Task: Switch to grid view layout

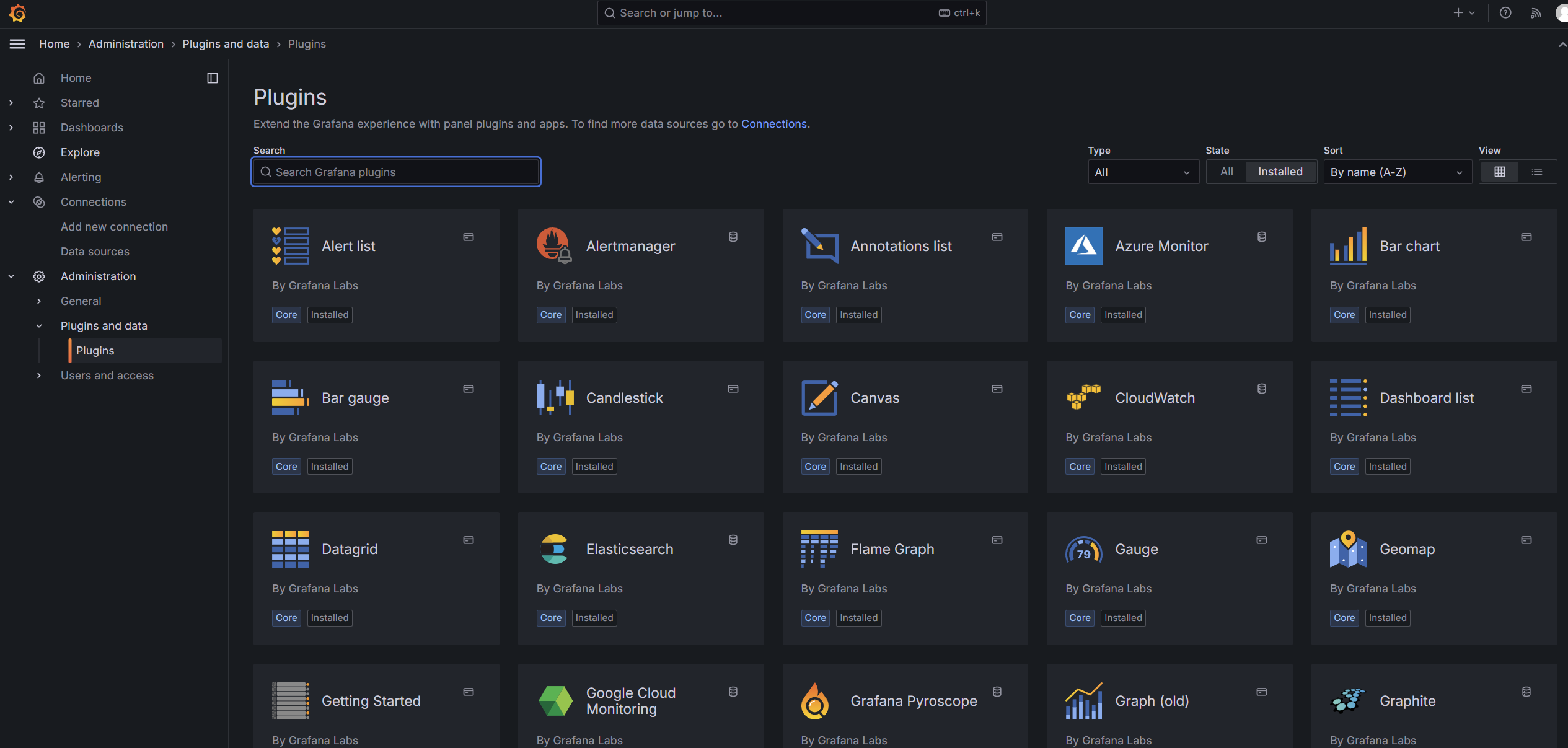Action: click(x=1499, y=172)
